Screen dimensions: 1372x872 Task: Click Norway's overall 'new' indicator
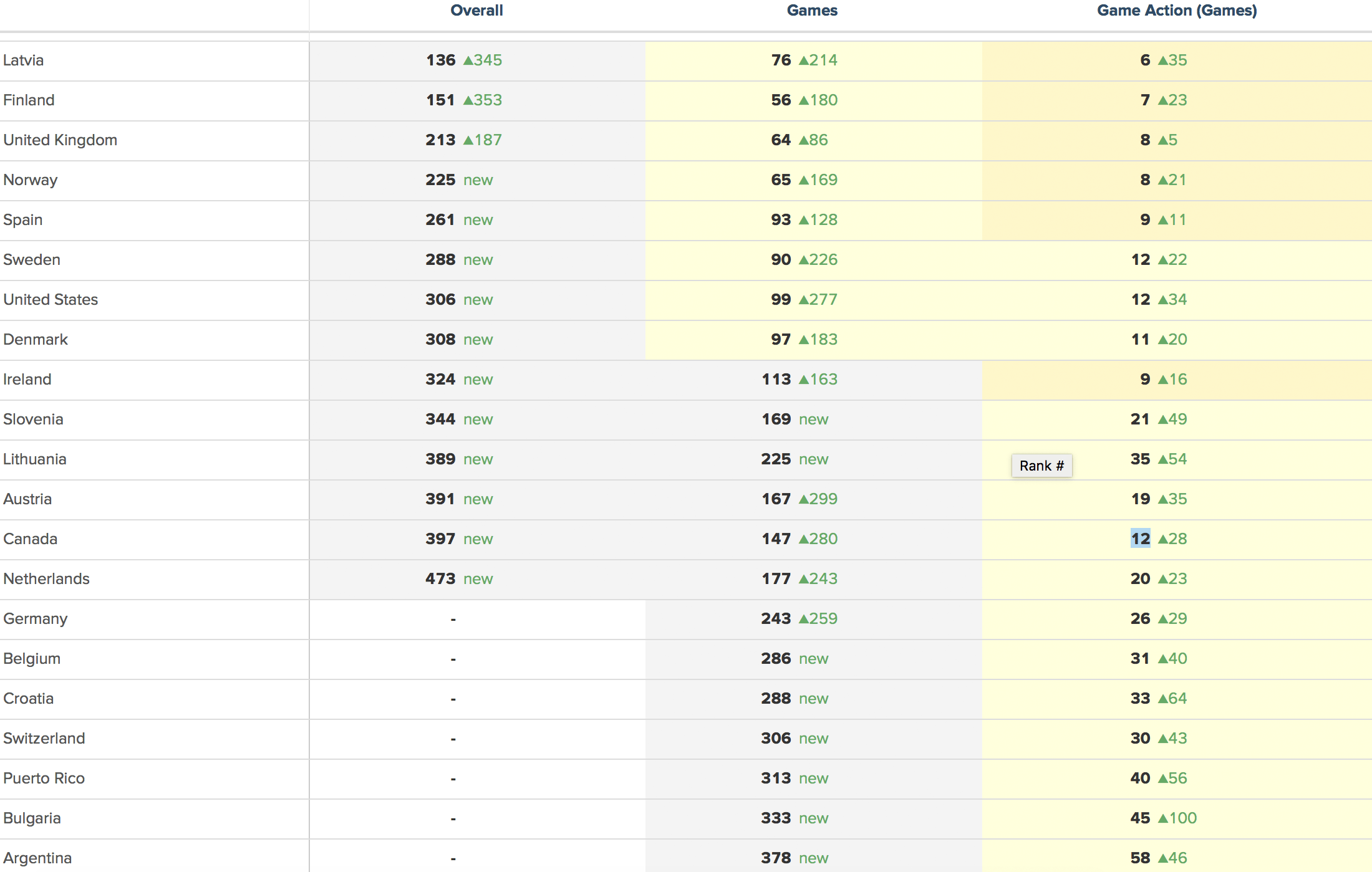pos(478,180)
